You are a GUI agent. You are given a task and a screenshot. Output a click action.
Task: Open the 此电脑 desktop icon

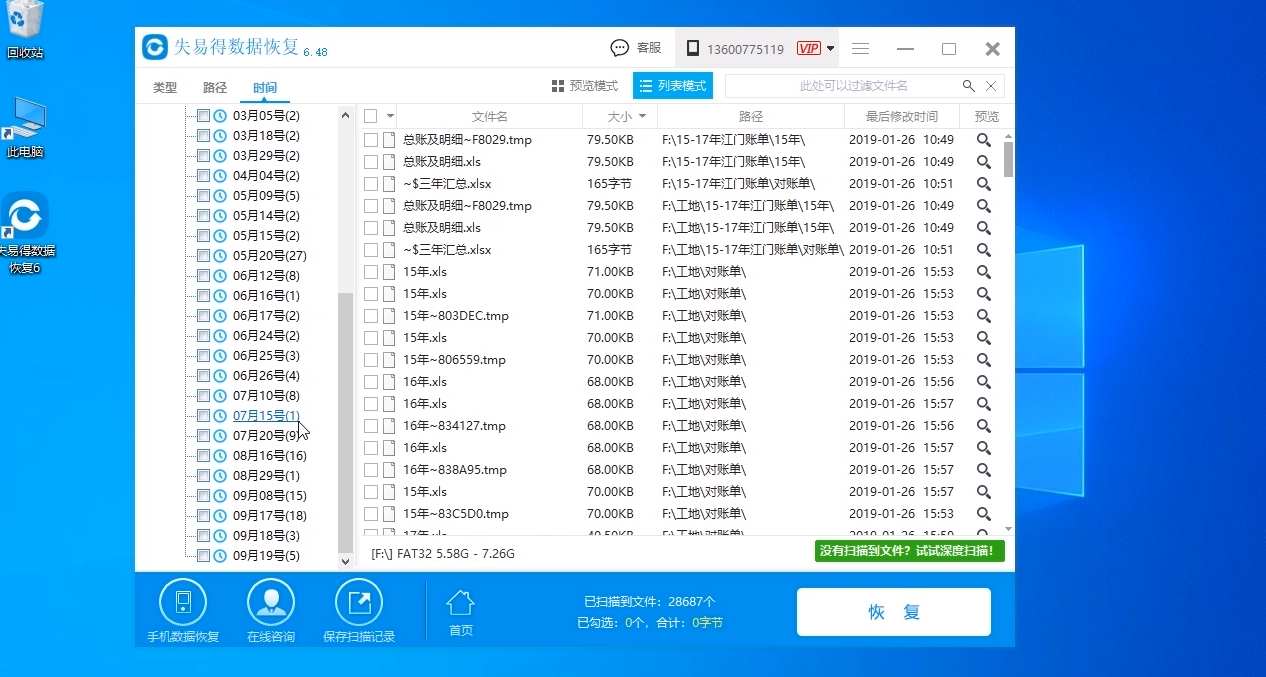click(25, 128)
